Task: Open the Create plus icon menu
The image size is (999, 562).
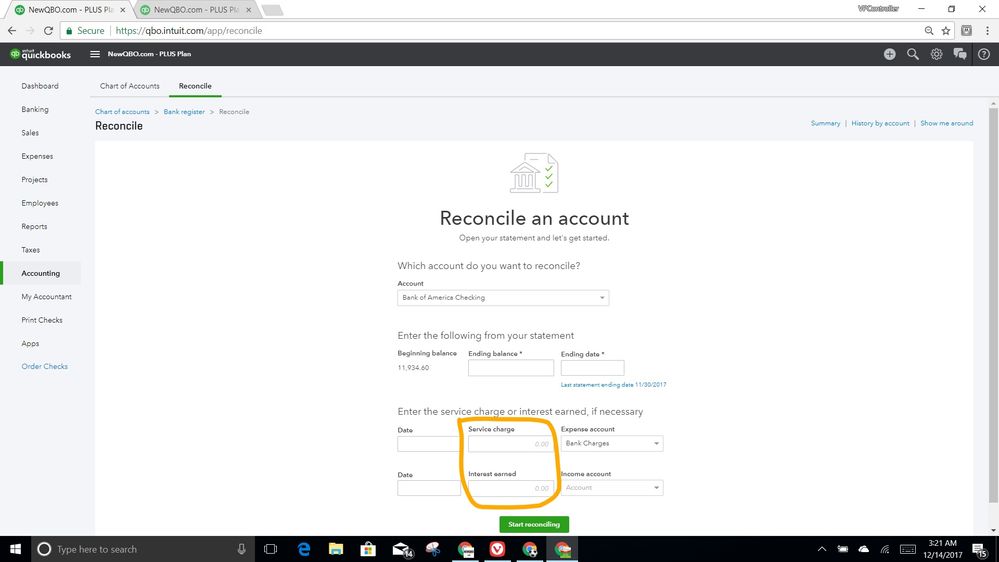Action: point(889,54)
